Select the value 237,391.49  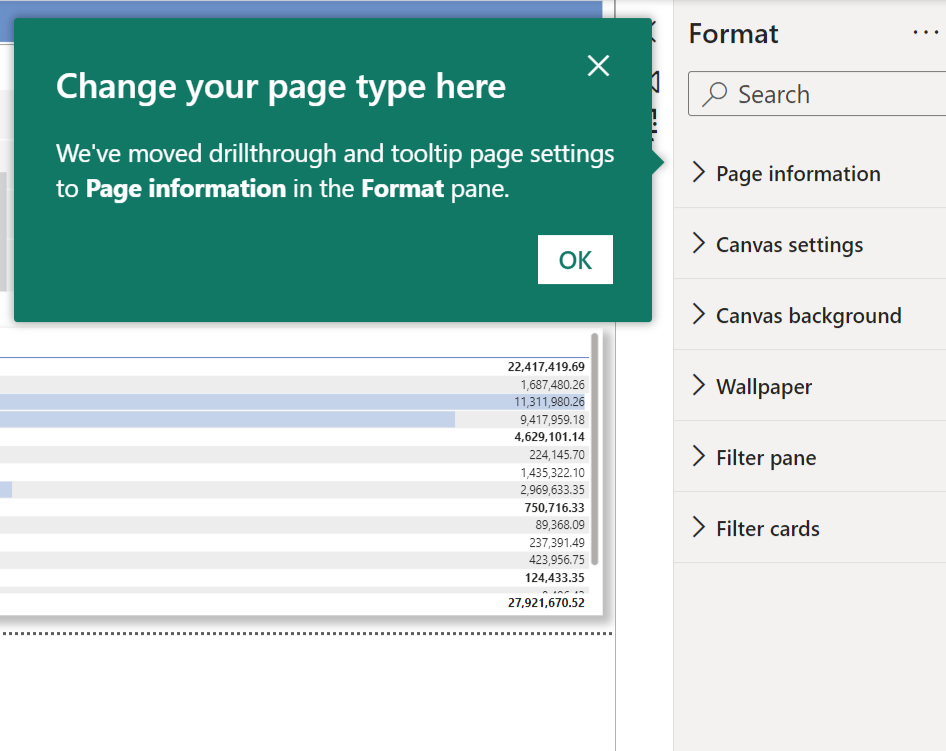click(557, 542)
